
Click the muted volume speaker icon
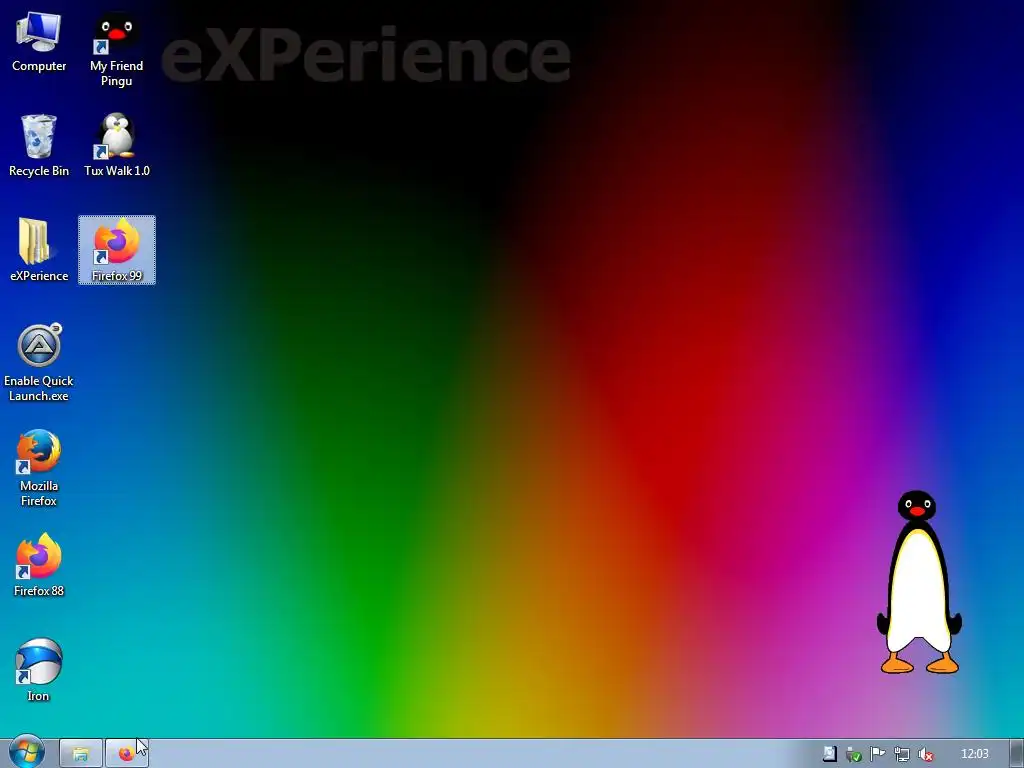(925, 754)
